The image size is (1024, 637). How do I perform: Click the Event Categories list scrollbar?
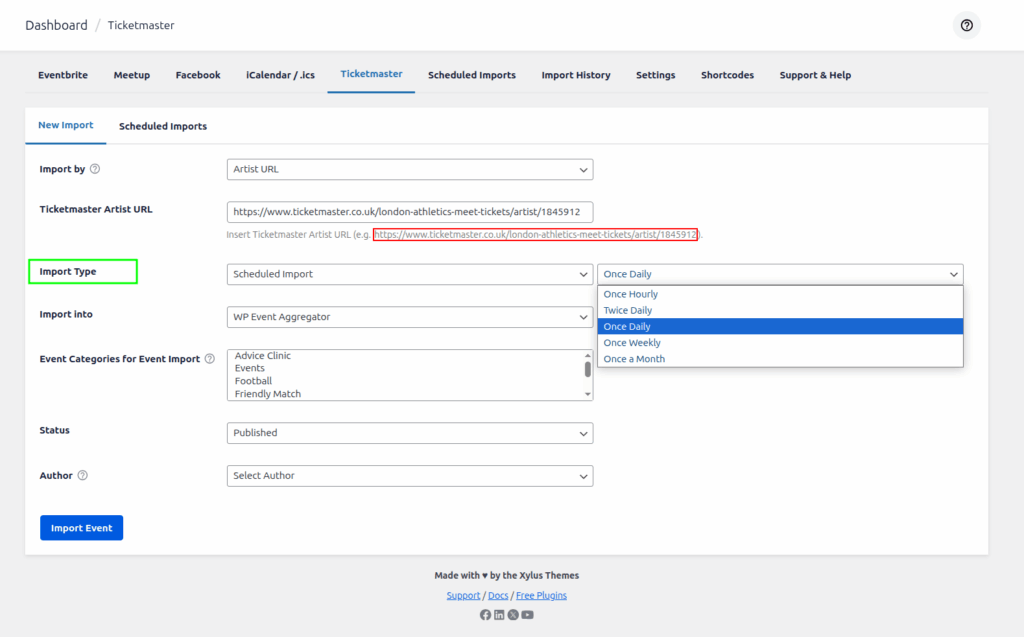click(x=588, y=369)
